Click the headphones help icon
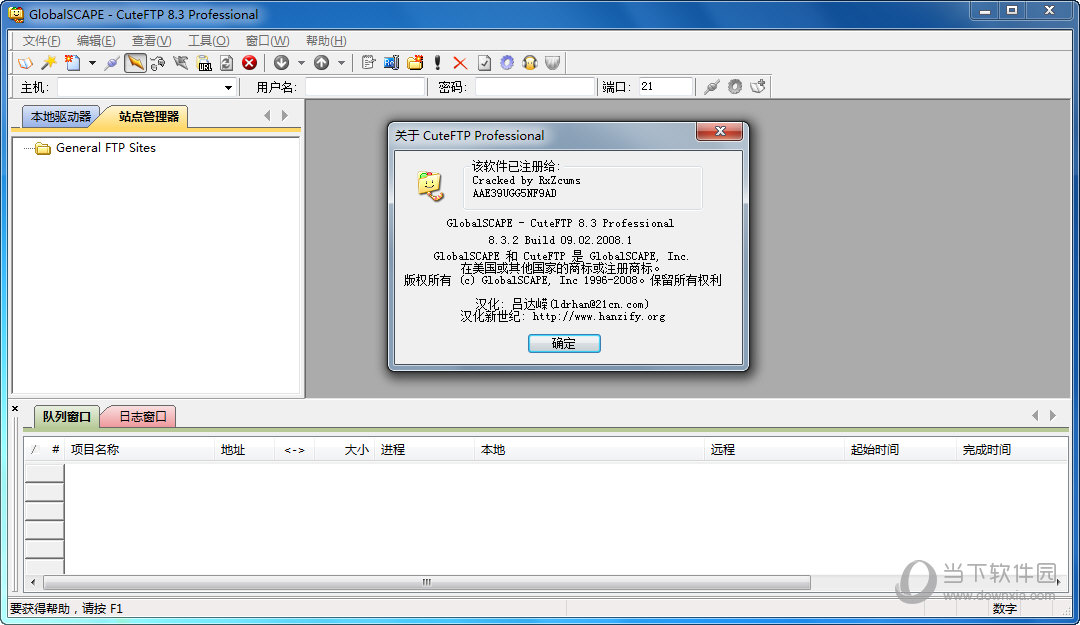The height and width of the screenshot is (625, 1080). (x=530, y=63)
